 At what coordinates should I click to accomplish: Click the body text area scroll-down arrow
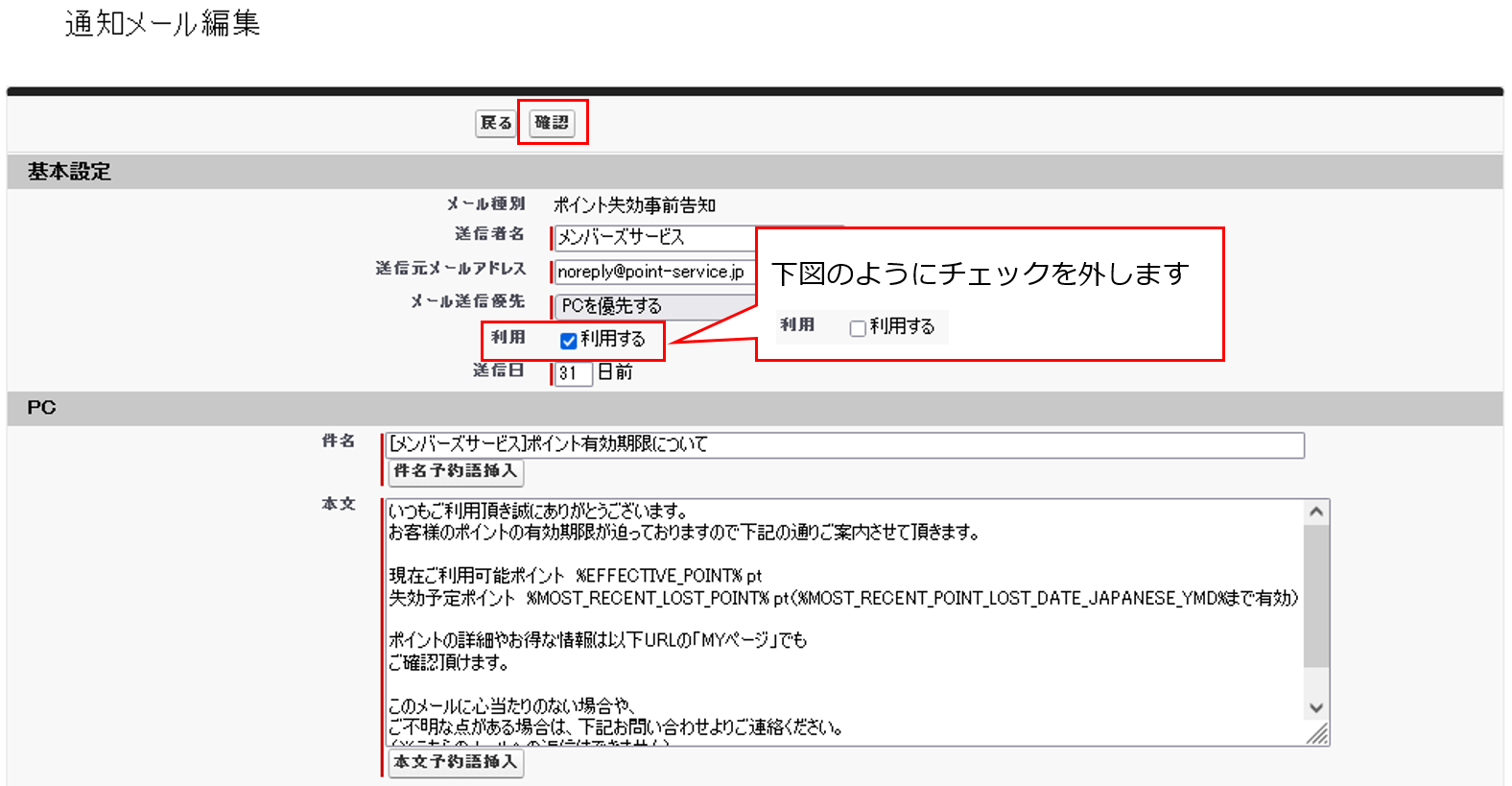pos(1316,708)
